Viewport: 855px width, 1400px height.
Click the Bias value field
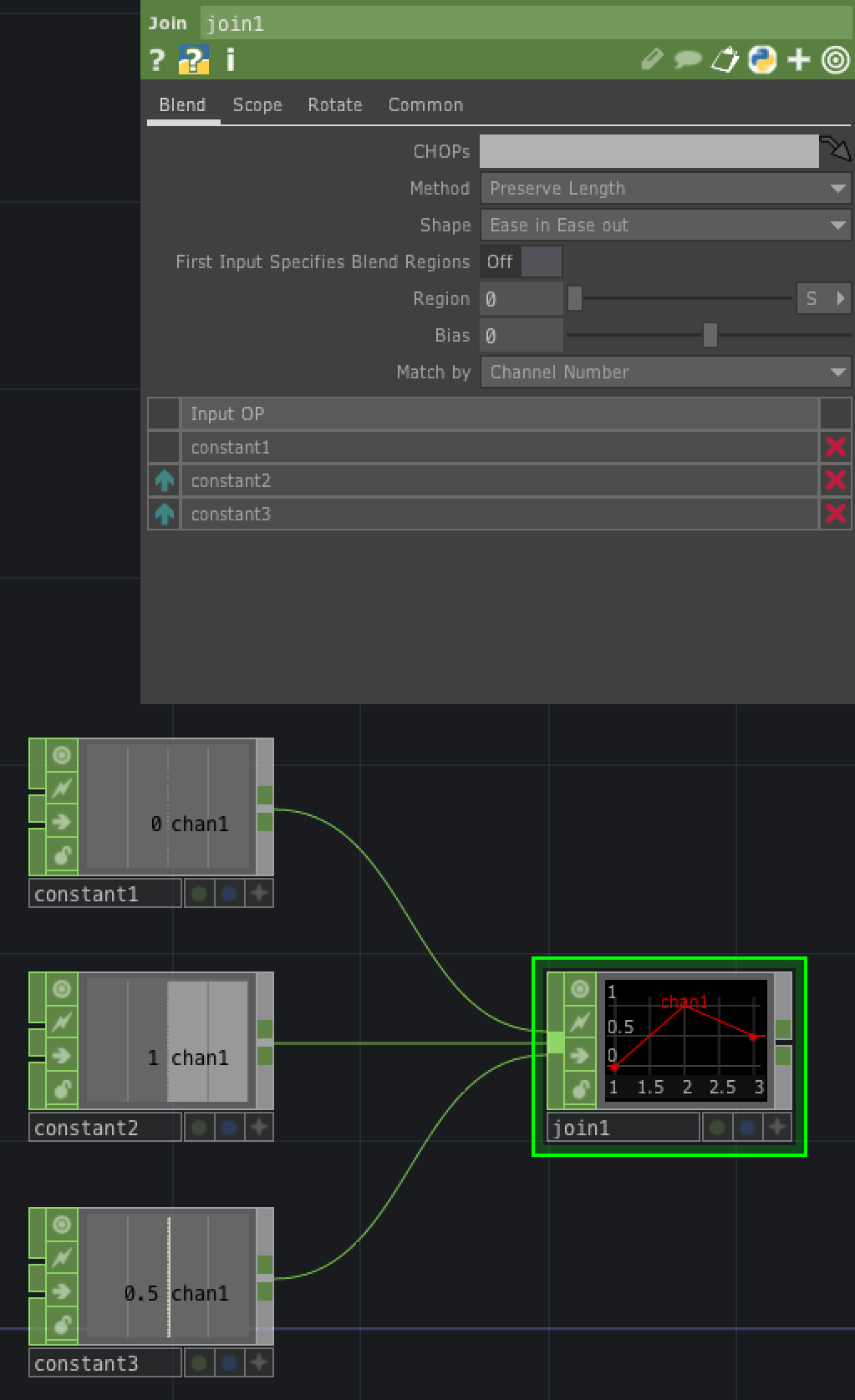click(522, 335)
